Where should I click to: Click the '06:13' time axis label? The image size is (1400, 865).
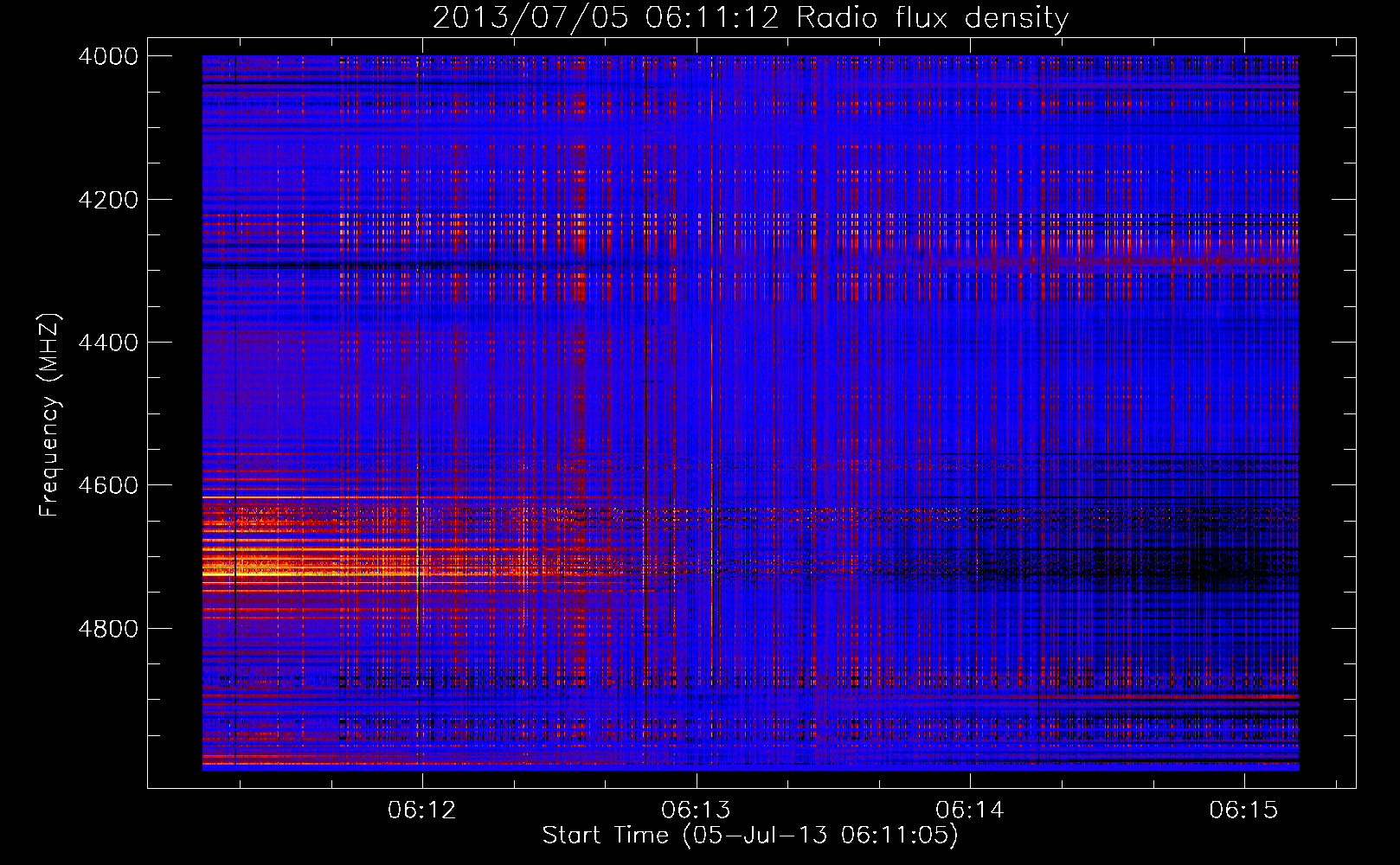pos(696,811)
